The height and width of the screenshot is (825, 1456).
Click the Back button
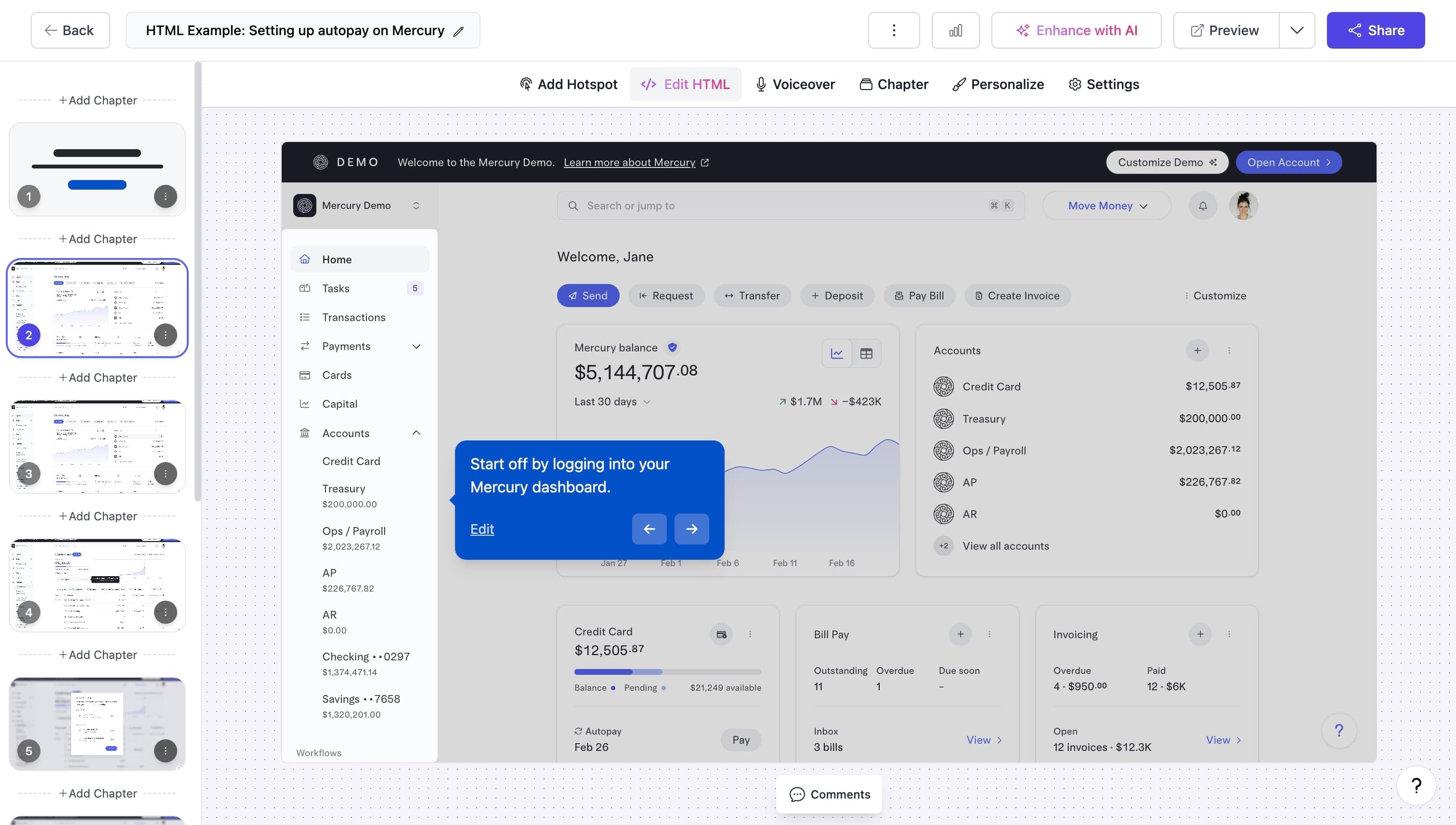tap(70, 31)
